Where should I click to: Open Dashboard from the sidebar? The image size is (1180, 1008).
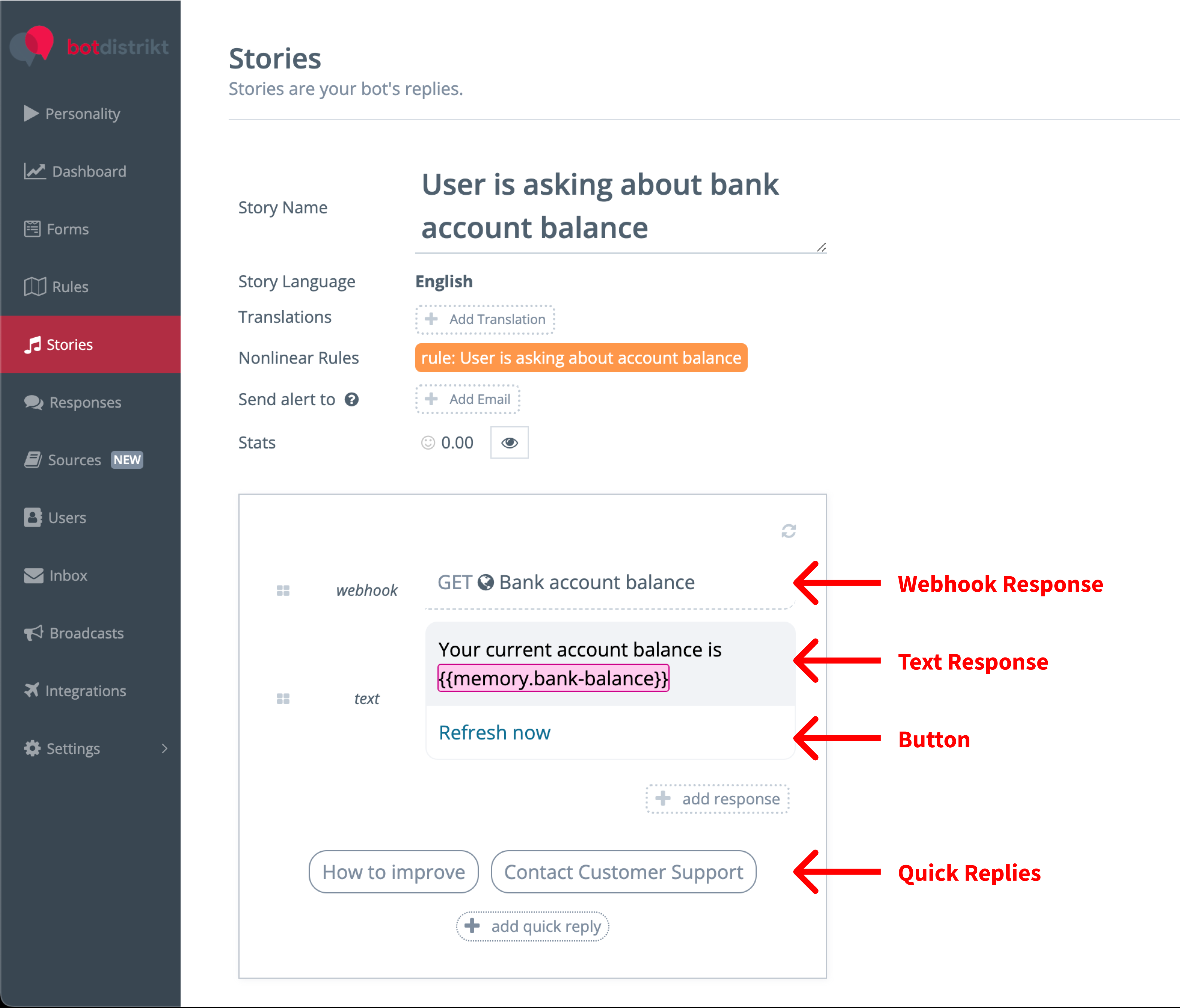89,171
